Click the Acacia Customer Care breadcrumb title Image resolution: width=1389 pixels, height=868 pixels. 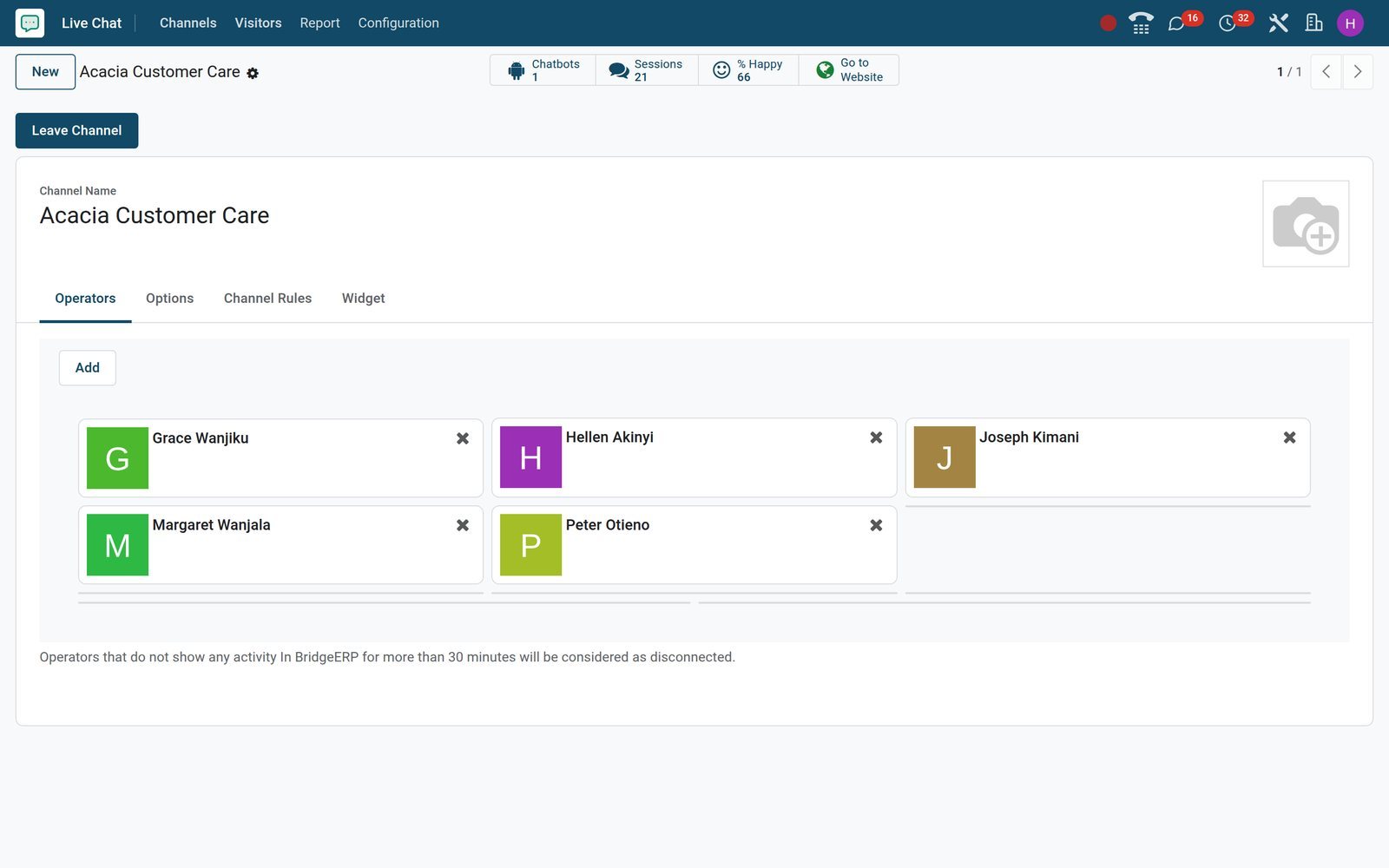pyautogui.click(x=160, y=72)
